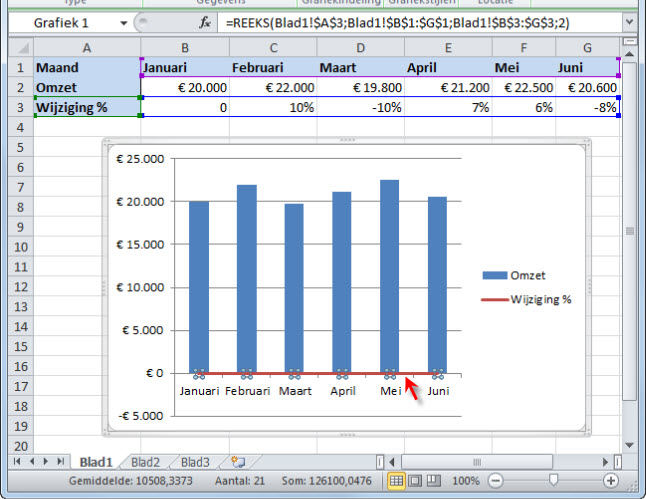The width and height of the screenshot is (646, 499).
Task: Click the cell with € 21.200
Action: [x=448, y=87]
